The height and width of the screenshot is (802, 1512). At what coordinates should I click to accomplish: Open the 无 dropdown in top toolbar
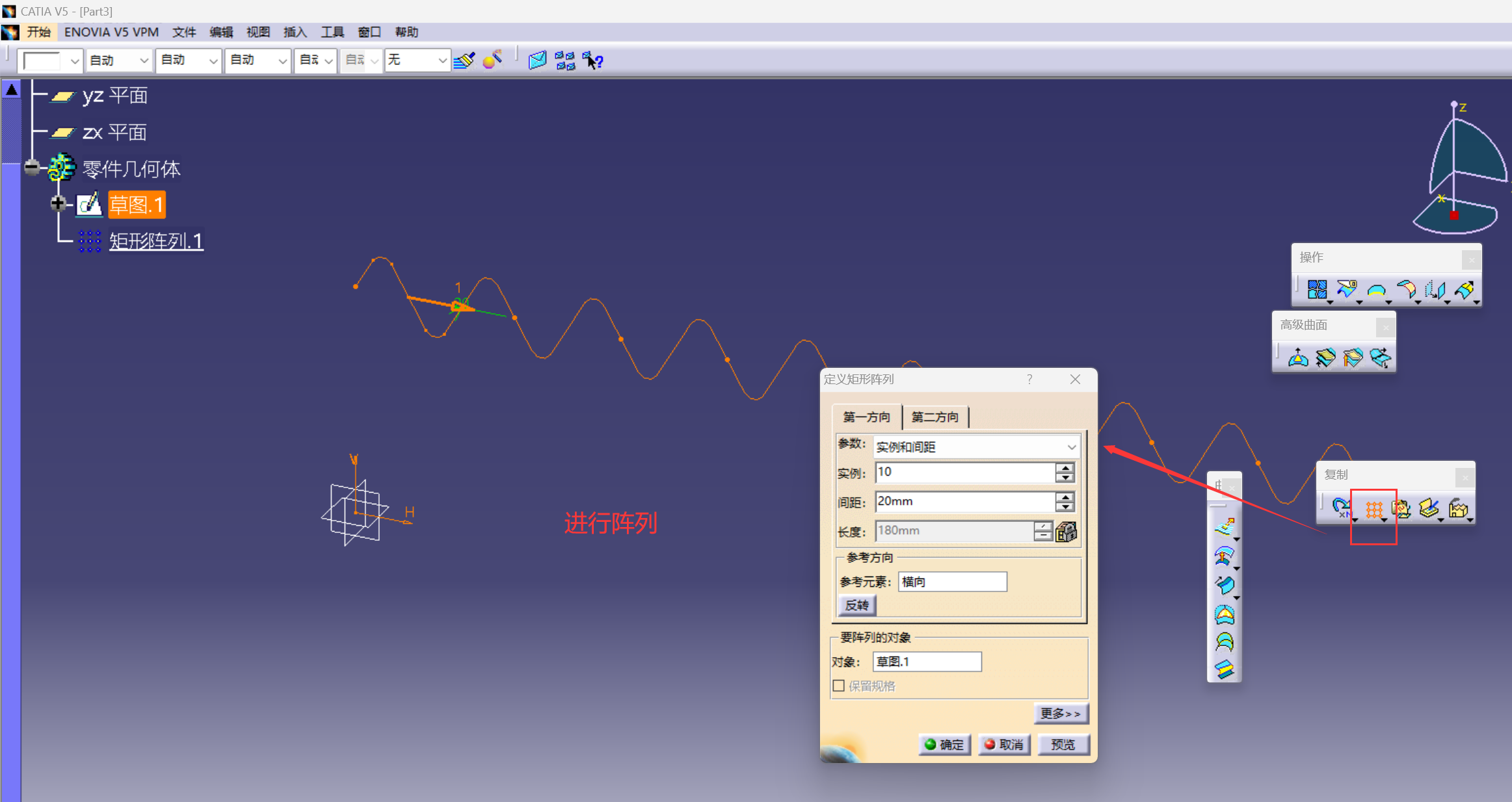pyautogui.click(x=442, y=60)
